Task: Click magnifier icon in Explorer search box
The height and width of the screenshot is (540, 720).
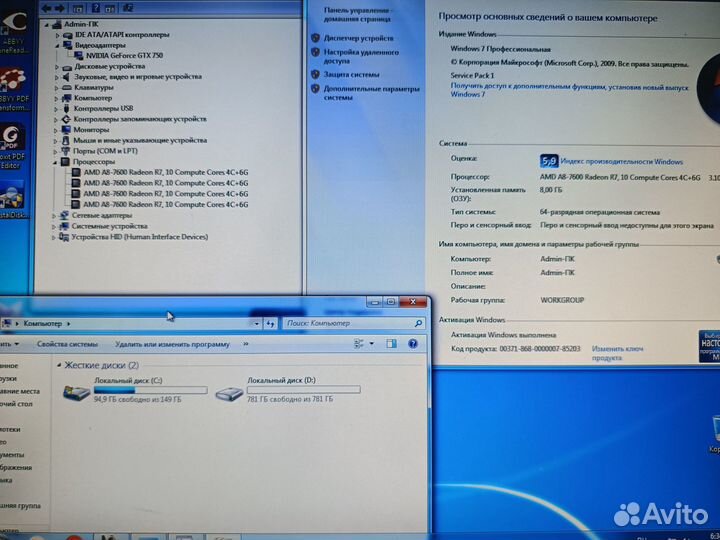Action: pyautogui.click(x=418, y=324)
